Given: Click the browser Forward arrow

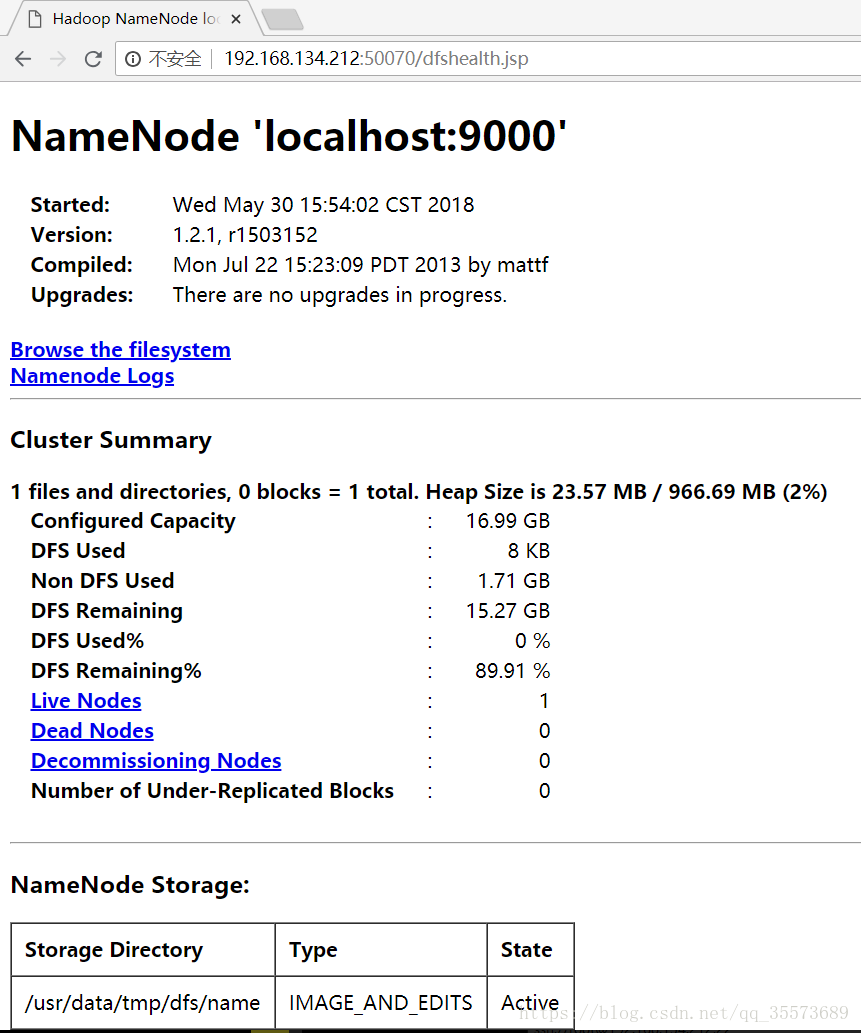Looking at the screenshot, I should pos(58,59).
